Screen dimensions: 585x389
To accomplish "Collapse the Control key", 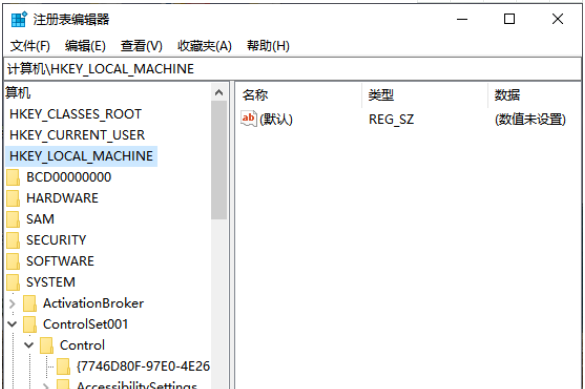I will click(29, 345).
